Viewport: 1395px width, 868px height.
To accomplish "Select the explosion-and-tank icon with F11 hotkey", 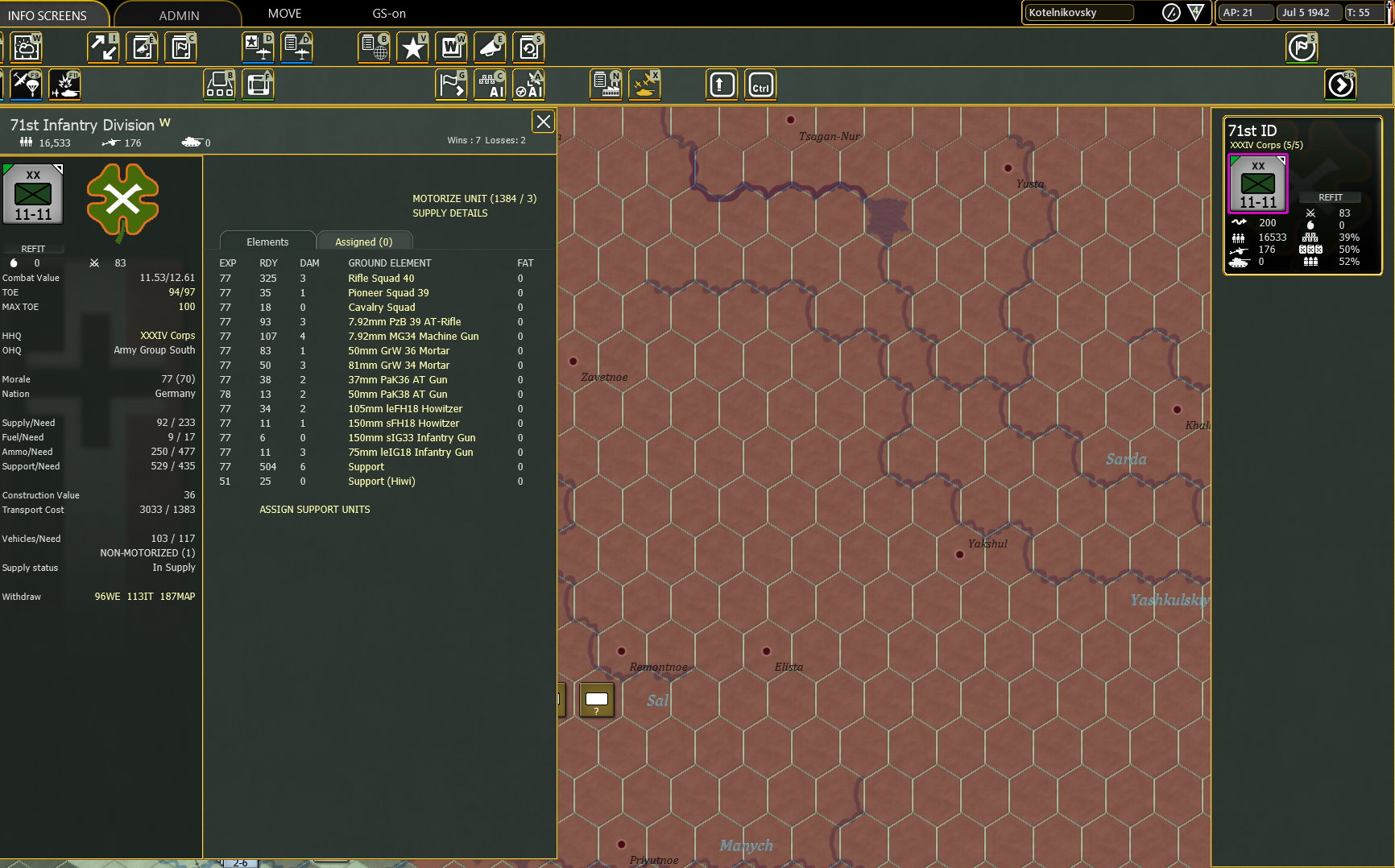I will 64,85.
